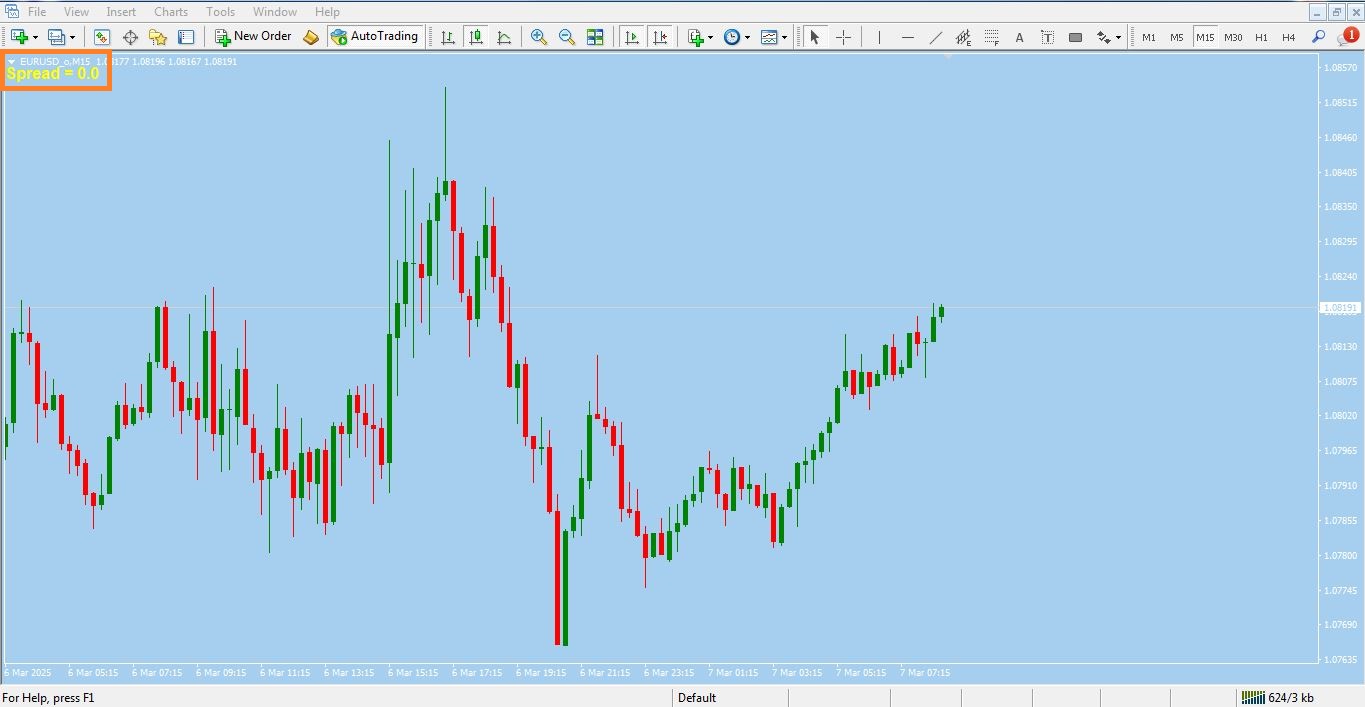The image size is (1365, 707).
Task: Switch timeframe to H1
Action: [x=1261, y=37]
